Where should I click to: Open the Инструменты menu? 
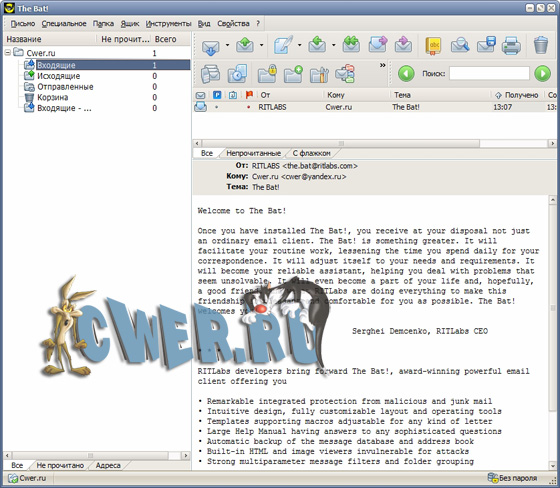pos(168,24)
